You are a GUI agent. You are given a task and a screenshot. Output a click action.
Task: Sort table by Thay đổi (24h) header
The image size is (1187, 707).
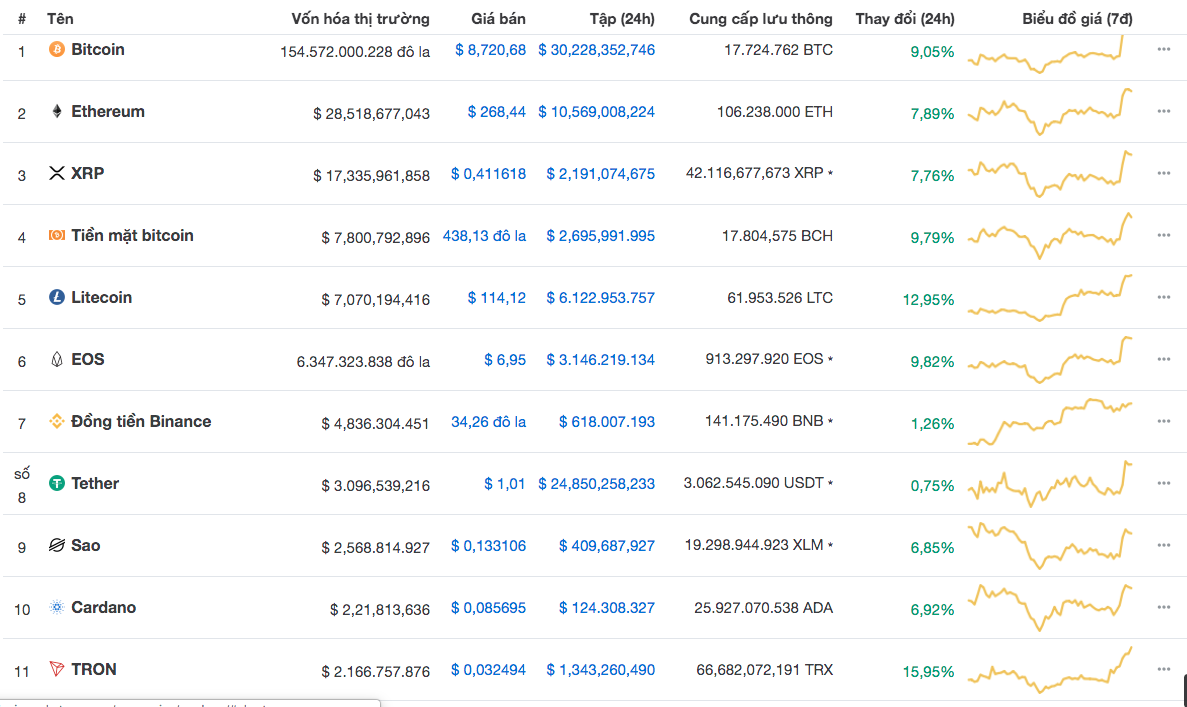904,18
